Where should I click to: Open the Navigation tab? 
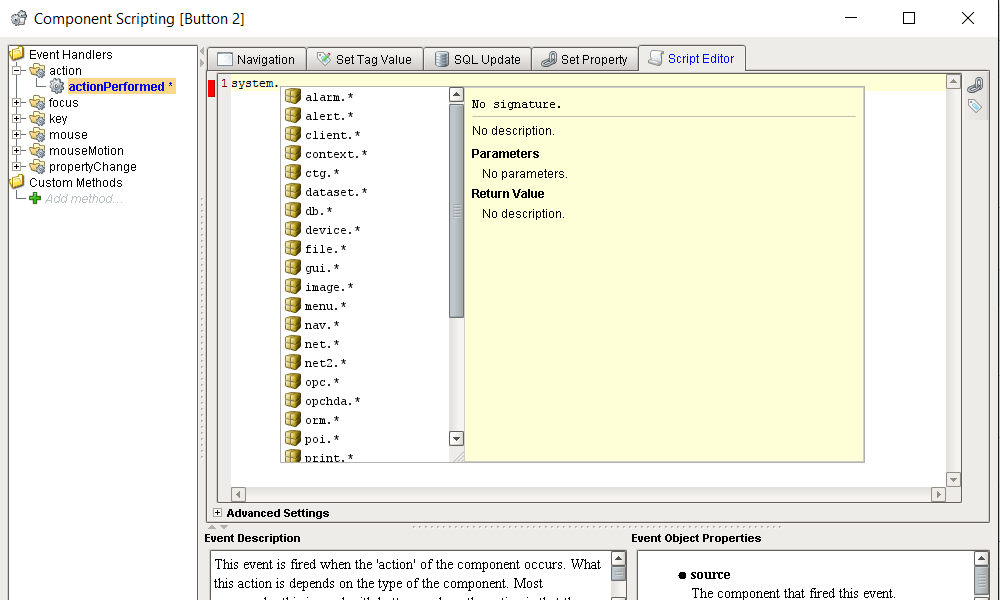(x=257, y=59)
